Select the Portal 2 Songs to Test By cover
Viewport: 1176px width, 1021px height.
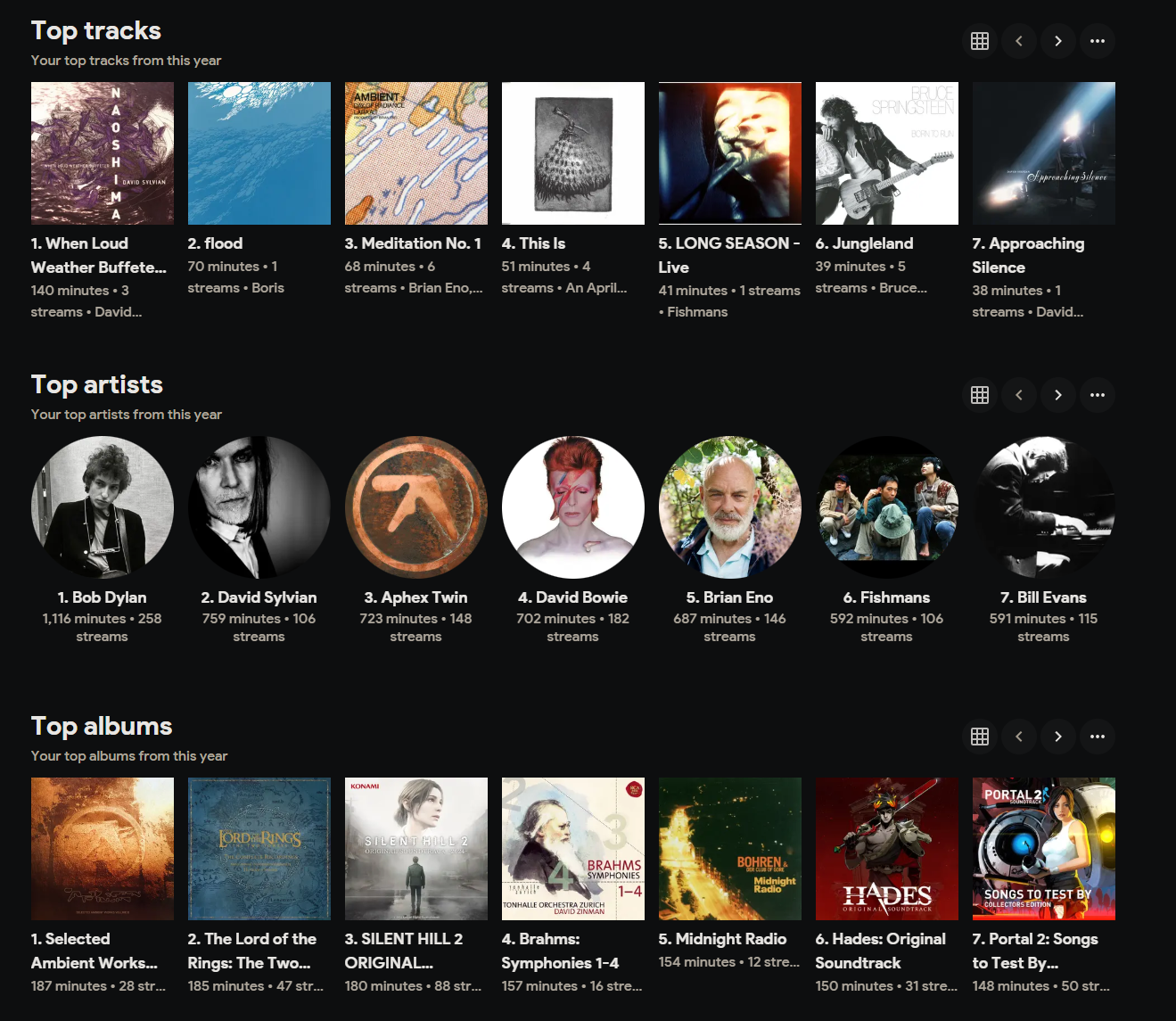(x=1044, y=849)
